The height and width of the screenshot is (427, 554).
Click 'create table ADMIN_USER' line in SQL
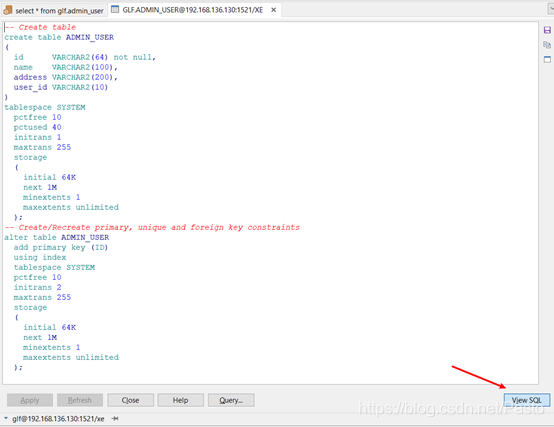click(59, 37)
